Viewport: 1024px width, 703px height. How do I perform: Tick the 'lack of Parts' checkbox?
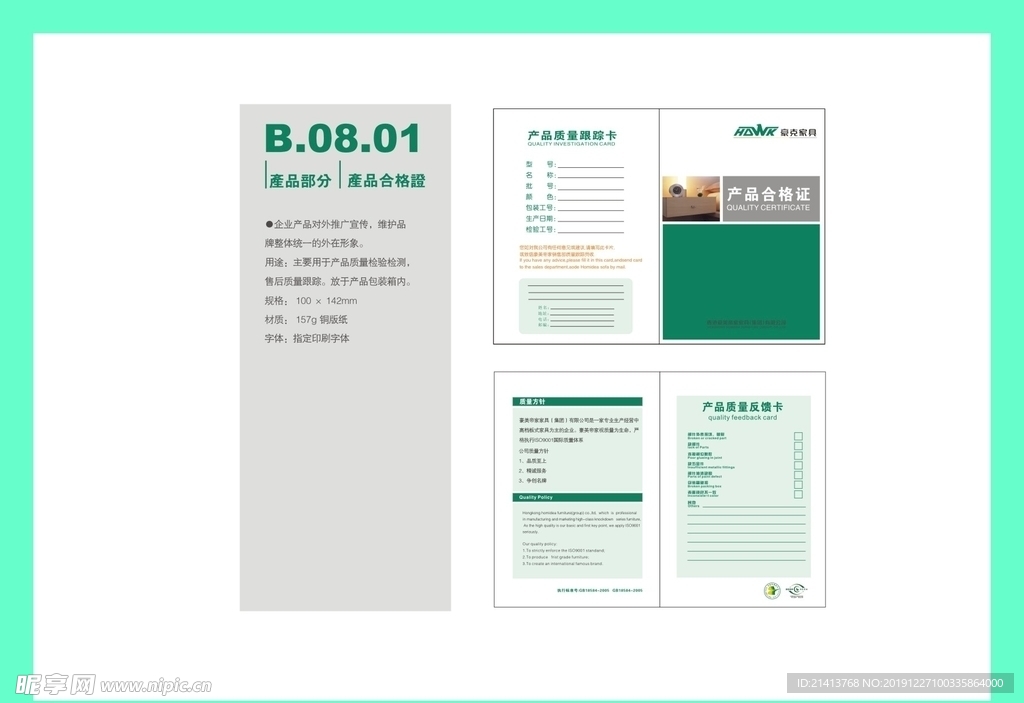(798, 446)
